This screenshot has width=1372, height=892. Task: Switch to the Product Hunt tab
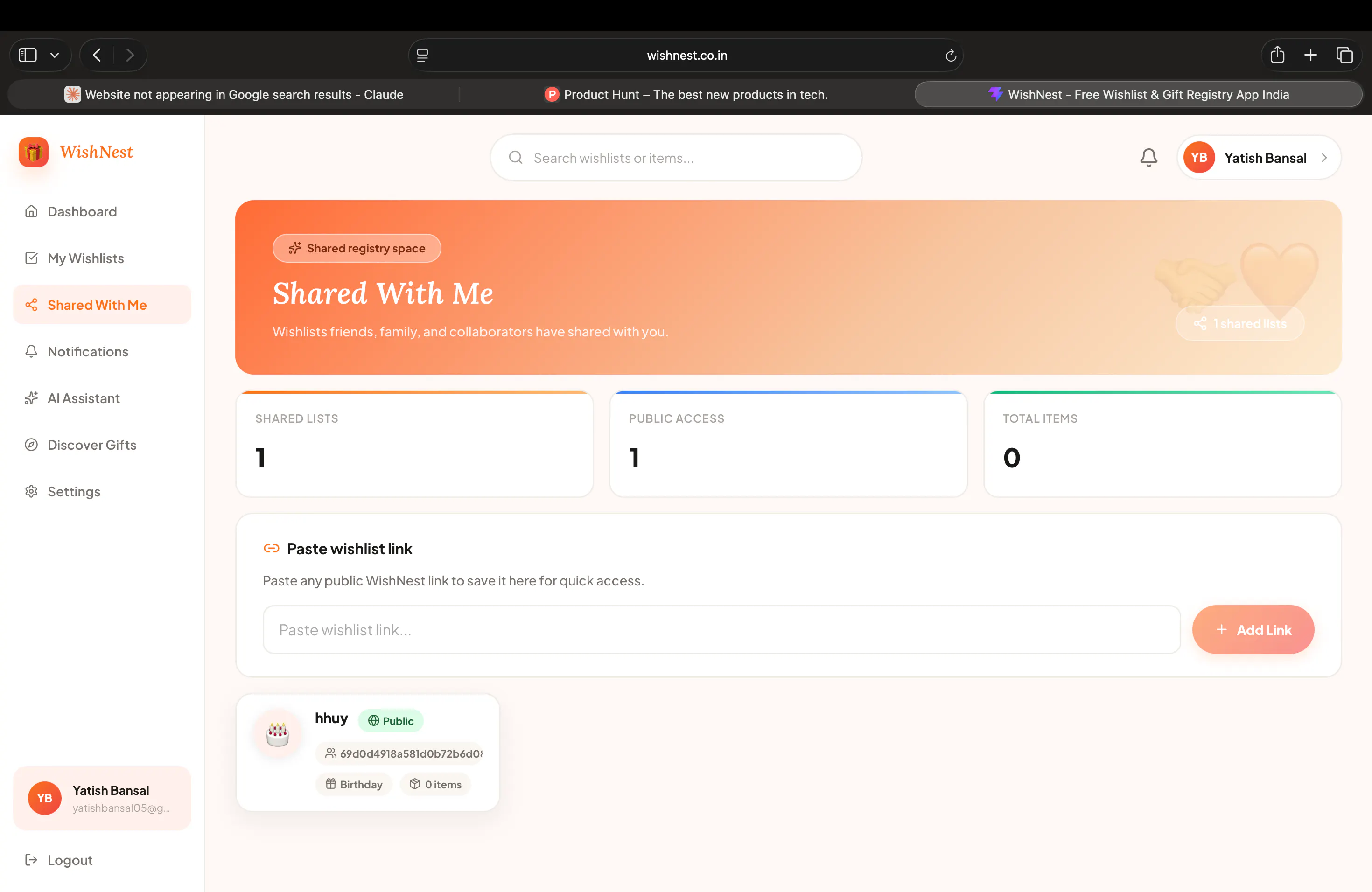686,95
